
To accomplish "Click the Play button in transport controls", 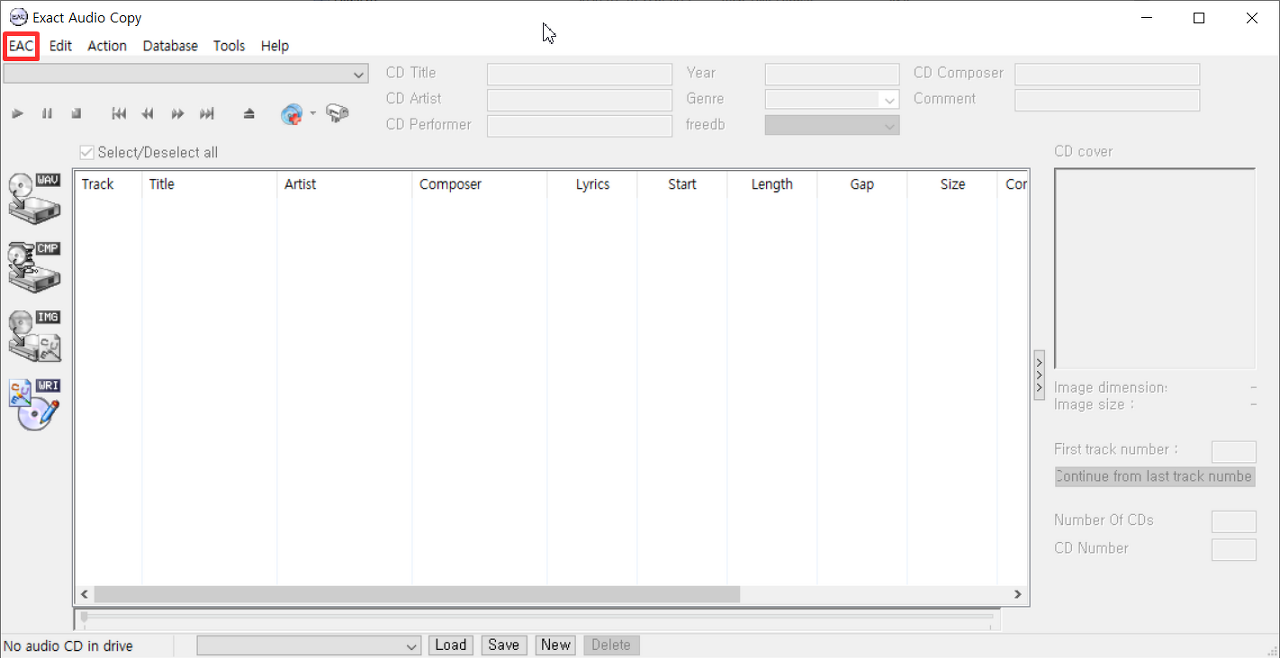I will [x=17, y=114].
